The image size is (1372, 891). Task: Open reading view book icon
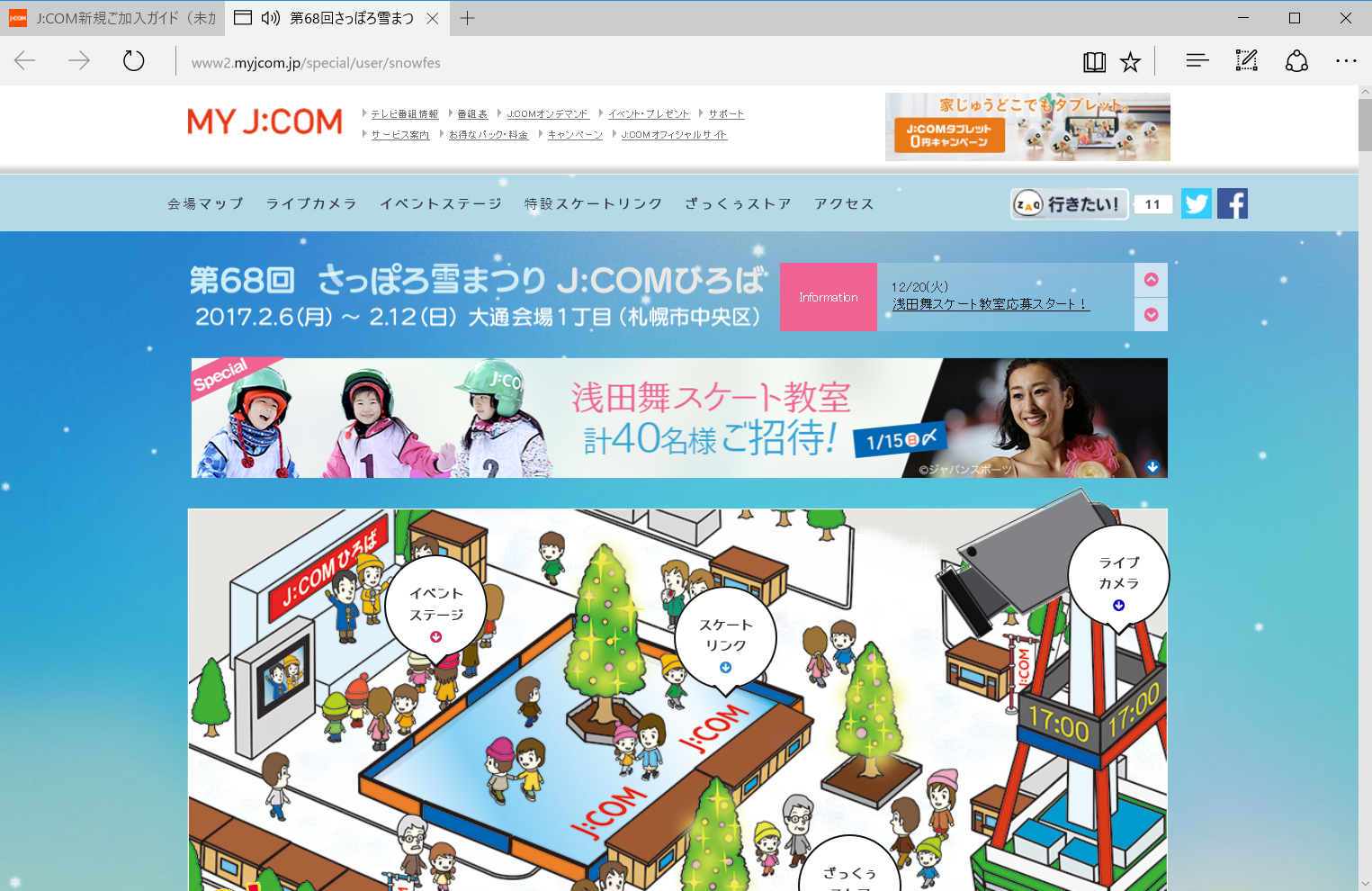point(1094,62)
